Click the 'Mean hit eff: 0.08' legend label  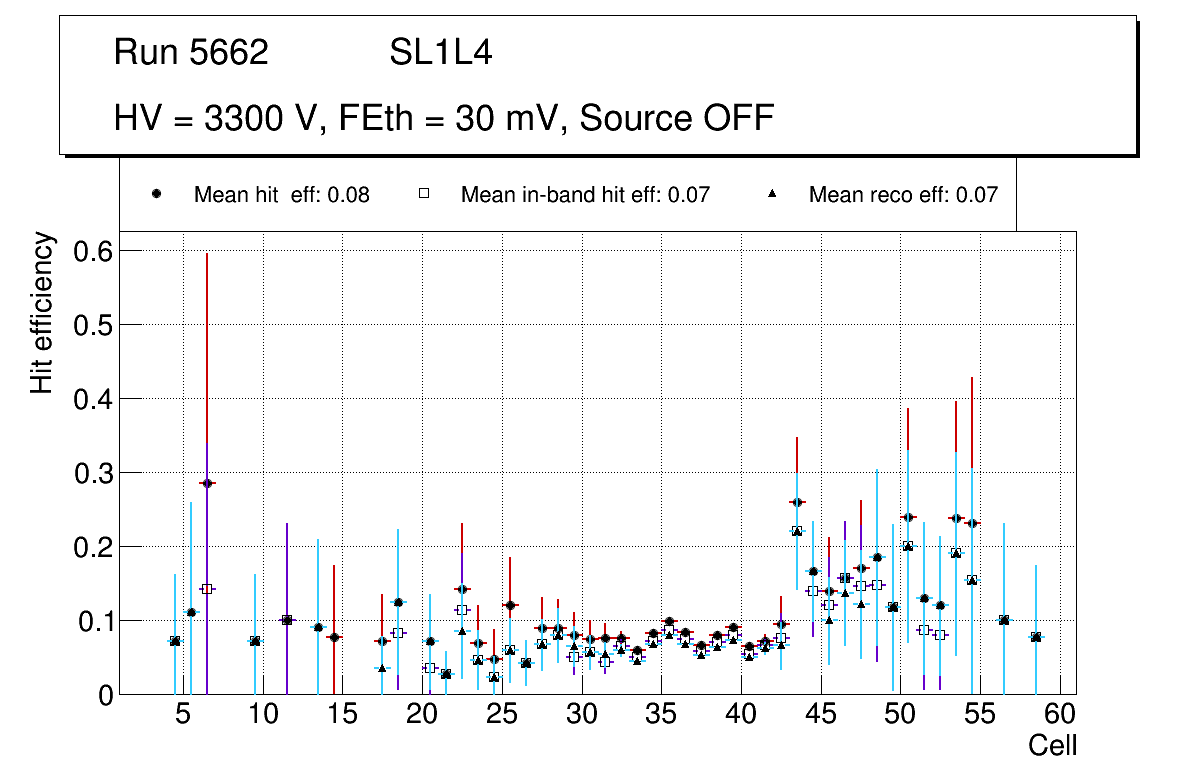281,195
